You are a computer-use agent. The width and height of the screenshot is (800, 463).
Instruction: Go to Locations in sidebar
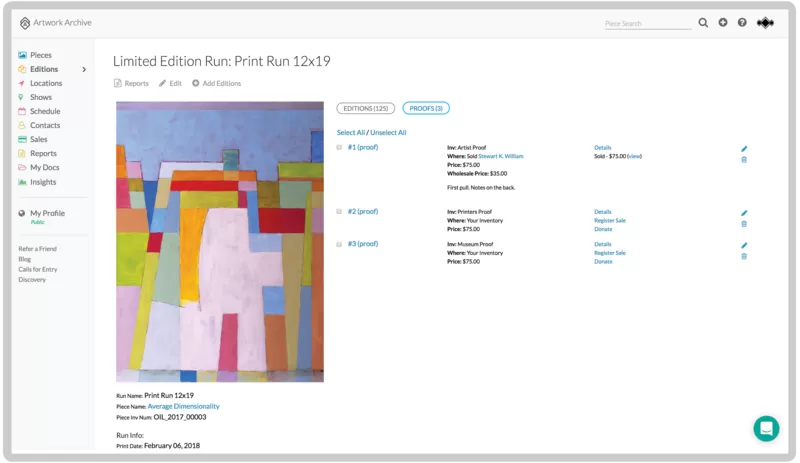(x=46, y=83)
